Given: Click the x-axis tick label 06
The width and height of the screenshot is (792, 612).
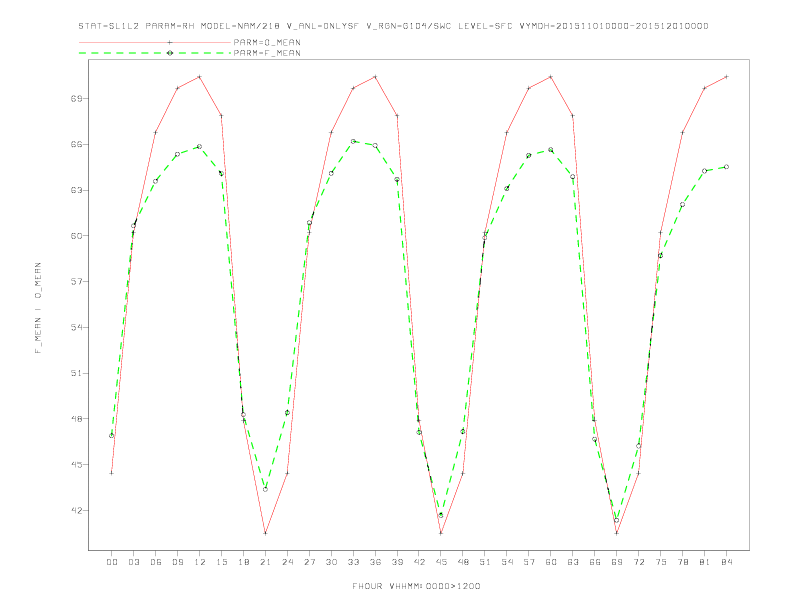Looking at the screenshot, I should pos(156,562).
